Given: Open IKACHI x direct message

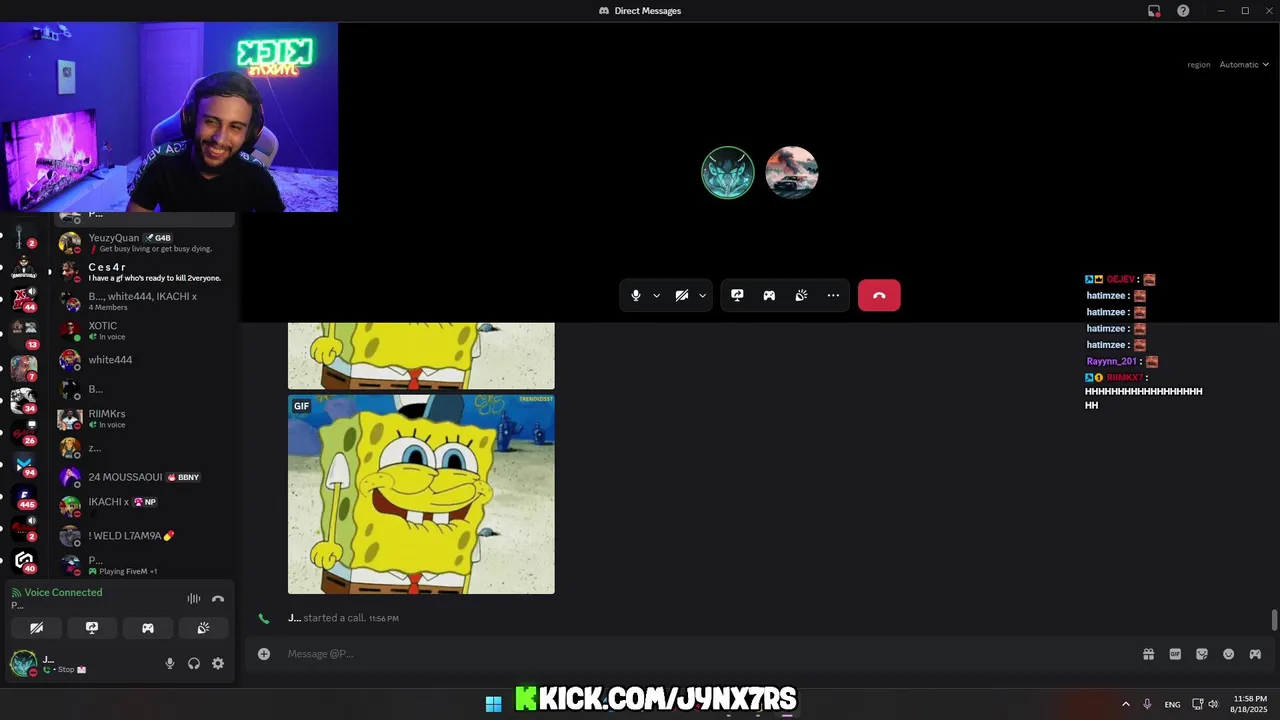Looking at the screenshot, I should (143, 506).
